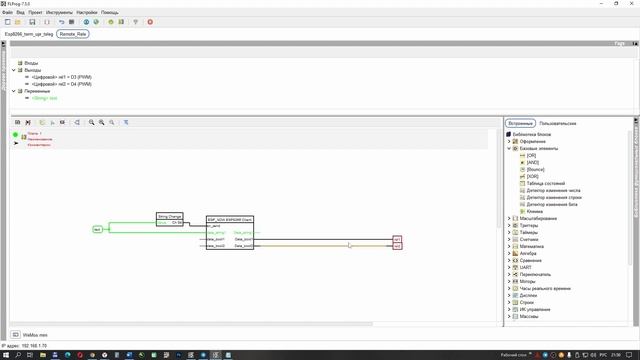Select Детектор изменения бита block
The image size is (640, 360).
(552, 204)
